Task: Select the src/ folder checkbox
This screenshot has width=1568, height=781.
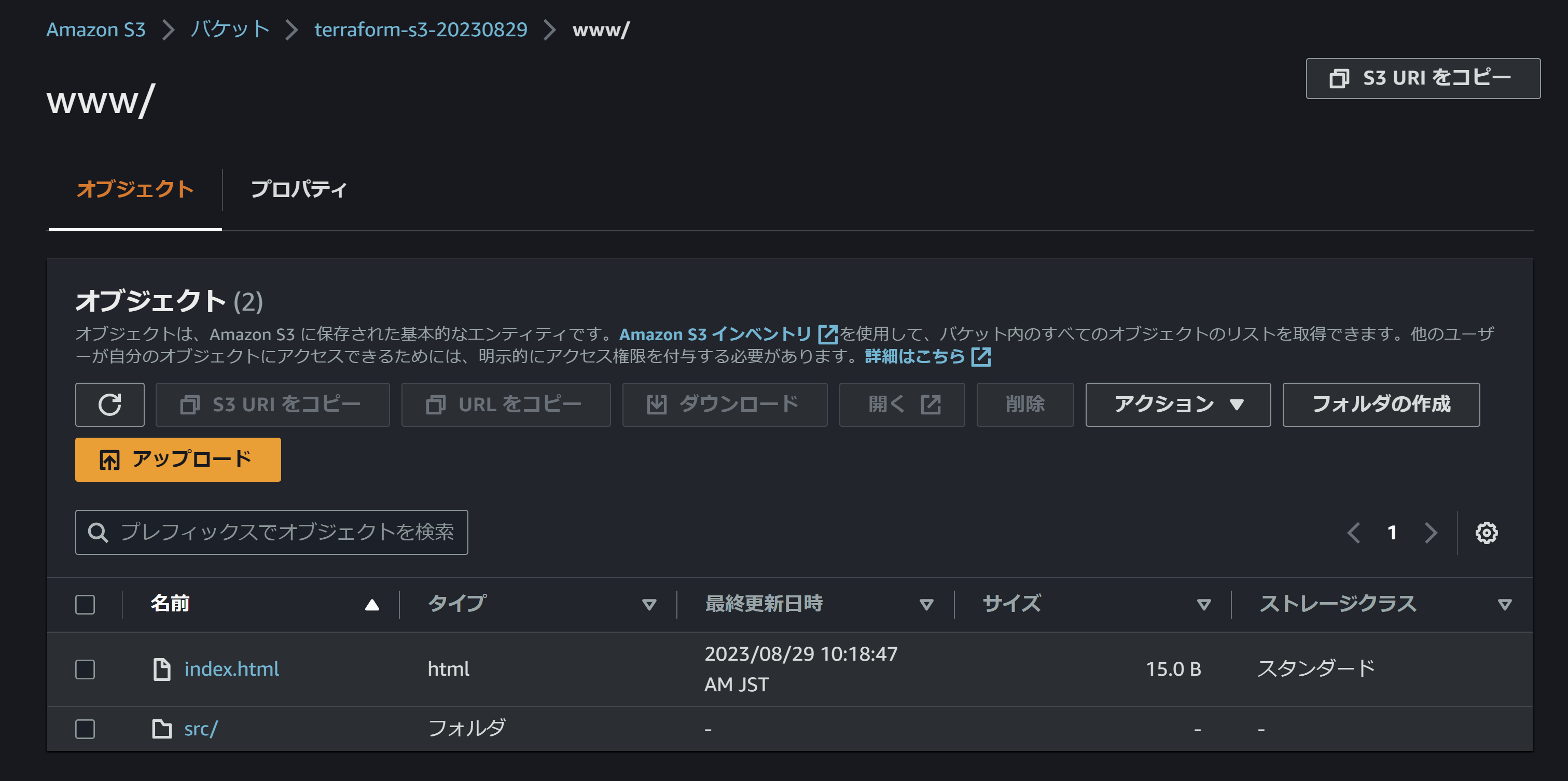Action: pos(85,729)
